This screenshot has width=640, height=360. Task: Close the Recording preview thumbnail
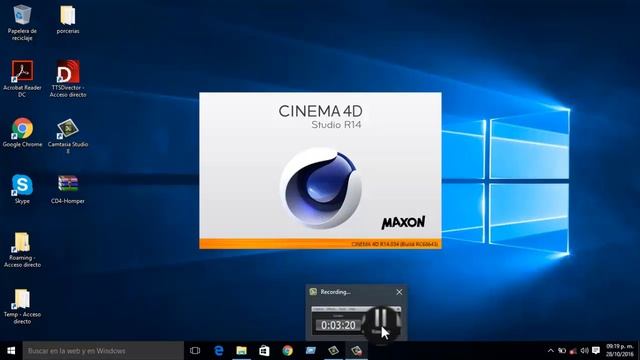click(399, 292)
